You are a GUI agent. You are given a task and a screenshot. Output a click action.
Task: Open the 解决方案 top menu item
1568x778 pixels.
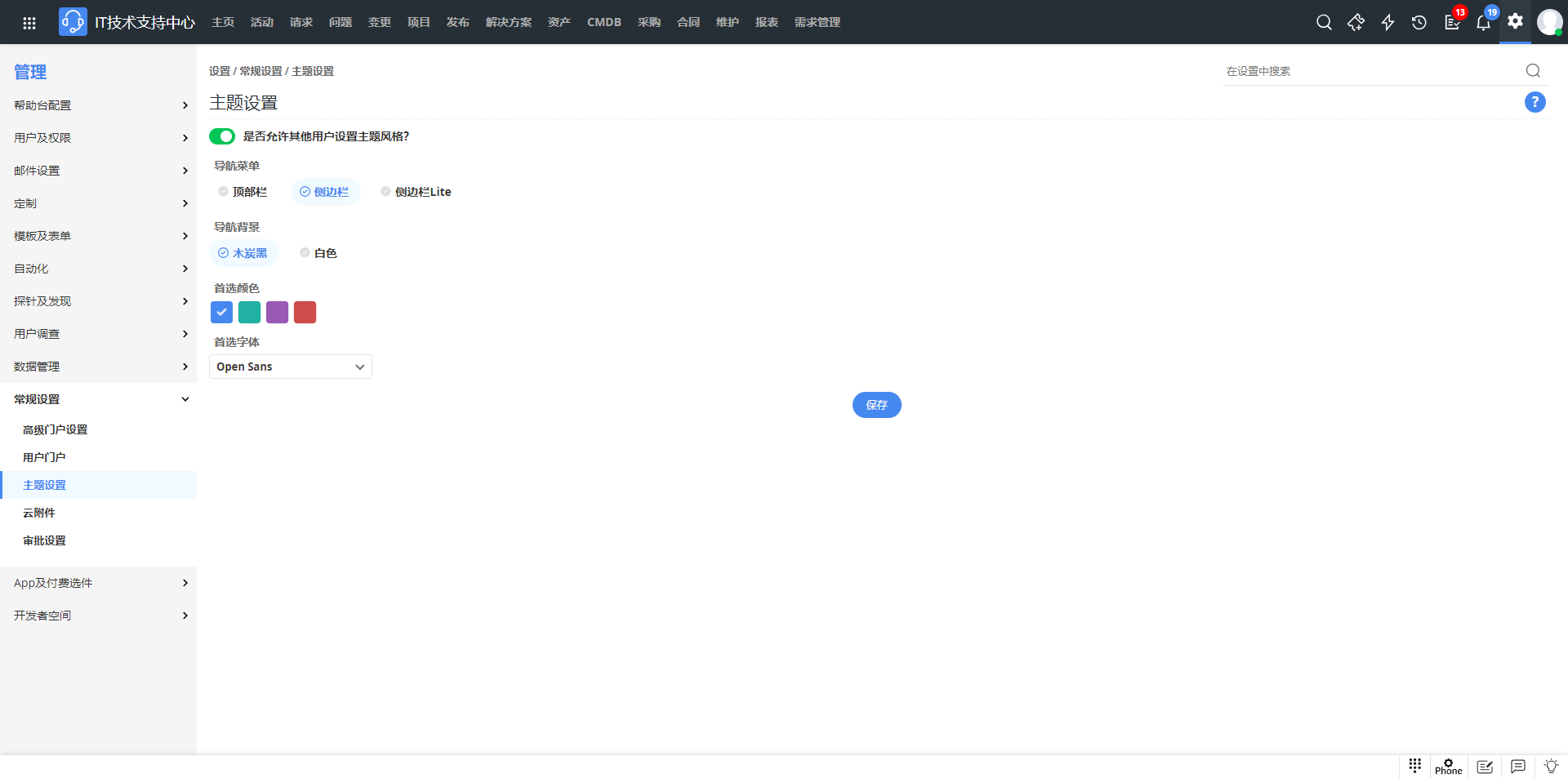[508, 23]
